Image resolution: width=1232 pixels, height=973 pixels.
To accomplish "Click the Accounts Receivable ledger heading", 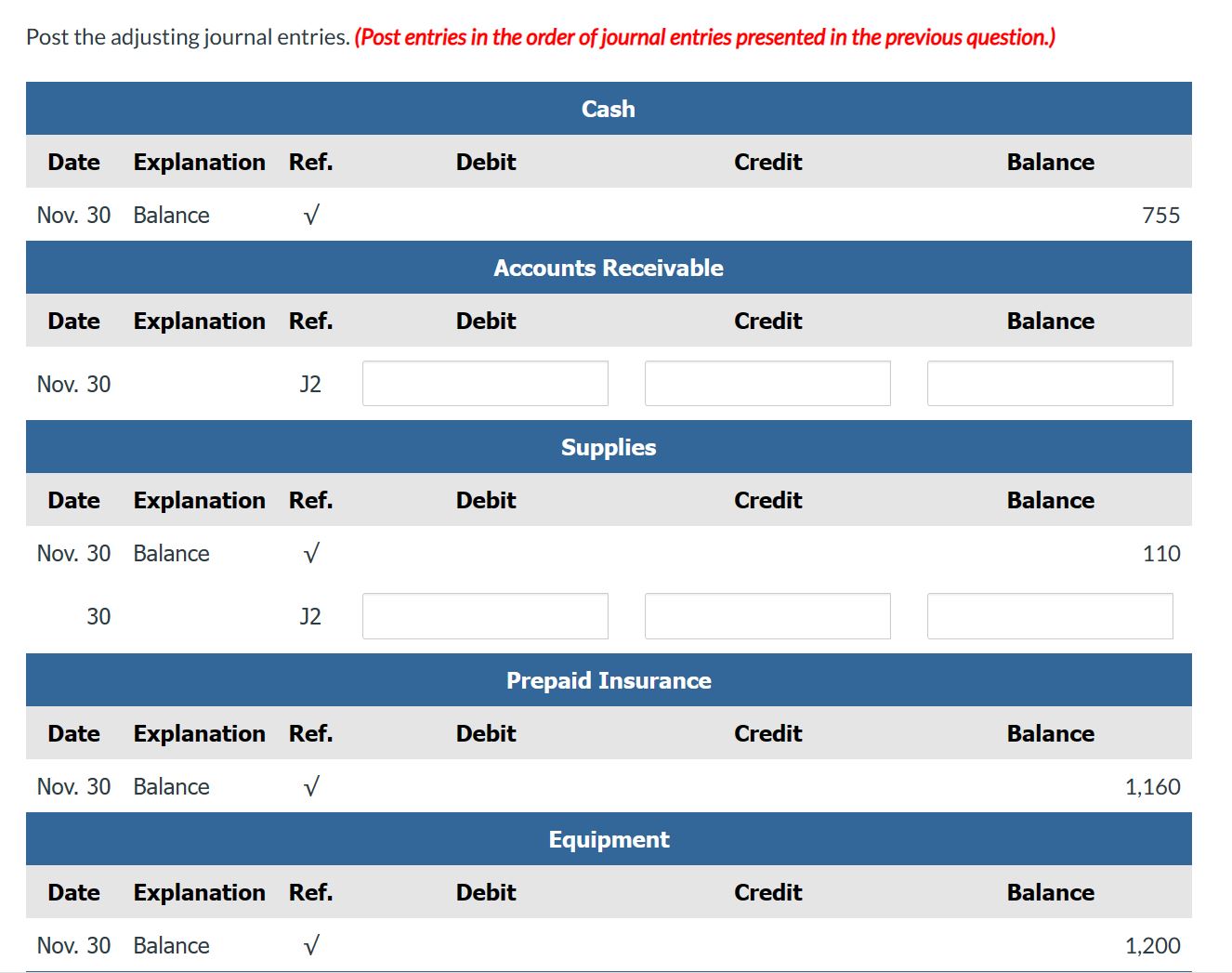I will click(609, 268).
